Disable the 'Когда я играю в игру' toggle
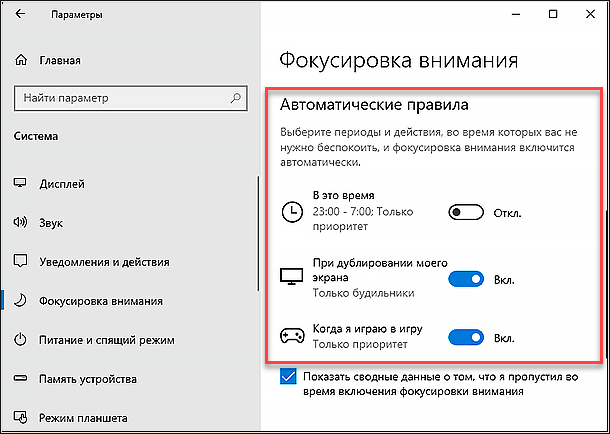 coord(465,337)
